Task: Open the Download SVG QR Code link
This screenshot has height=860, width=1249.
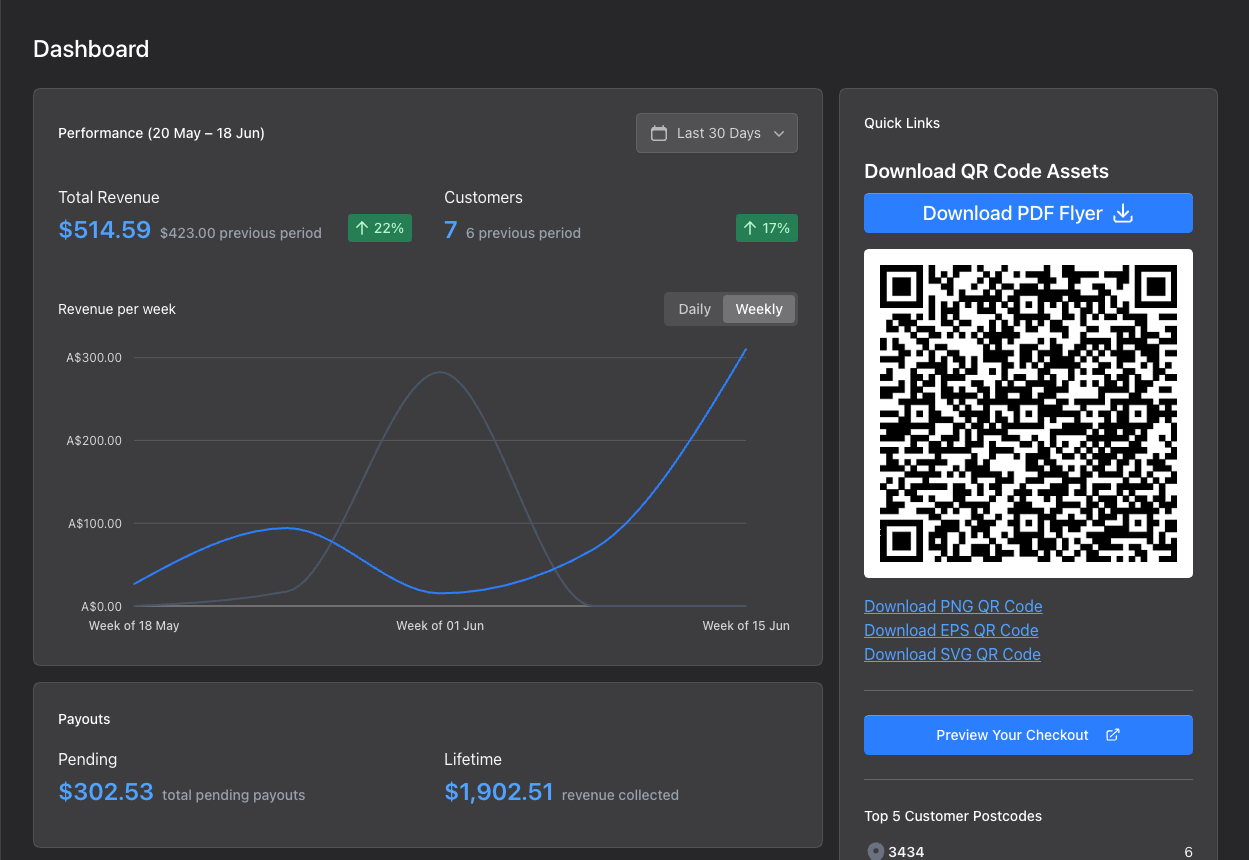Action: pos(952,654)
